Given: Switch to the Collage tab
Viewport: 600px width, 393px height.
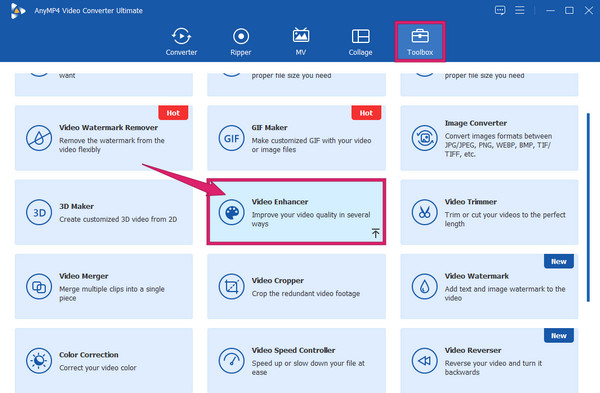Looking at the screenshot, I should click(x=360, y=41).
